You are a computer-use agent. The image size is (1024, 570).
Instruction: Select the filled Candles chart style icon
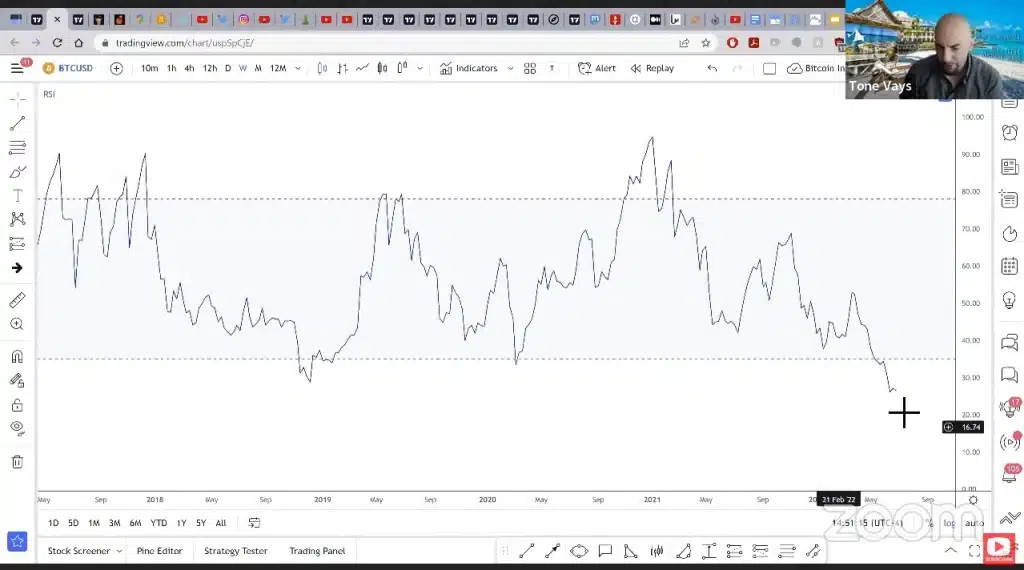382,68
